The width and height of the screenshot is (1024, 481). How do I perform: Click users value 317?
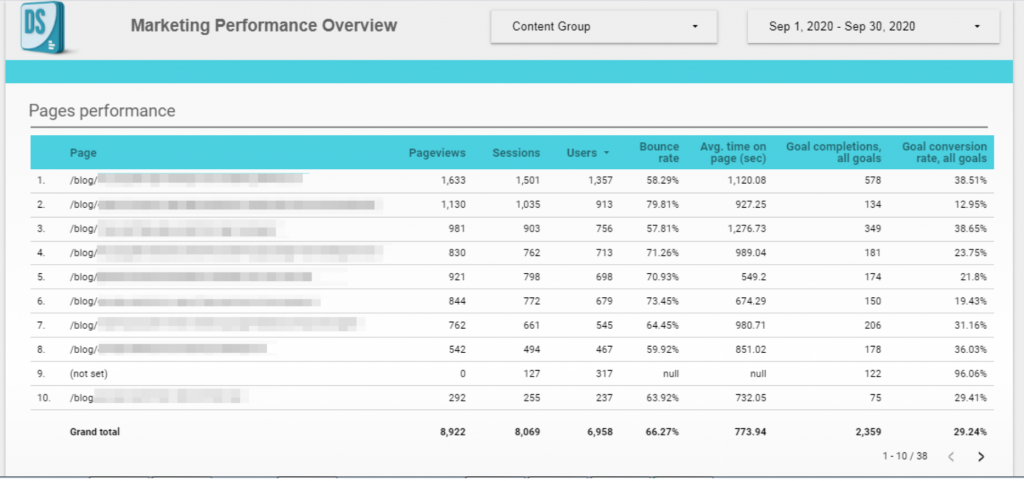603,374
